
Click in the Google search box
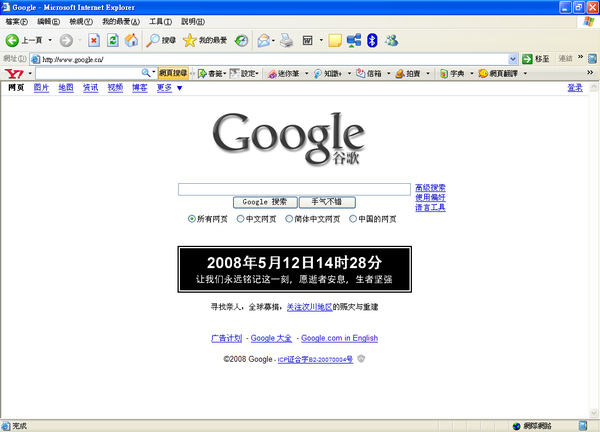pos(294,189)
